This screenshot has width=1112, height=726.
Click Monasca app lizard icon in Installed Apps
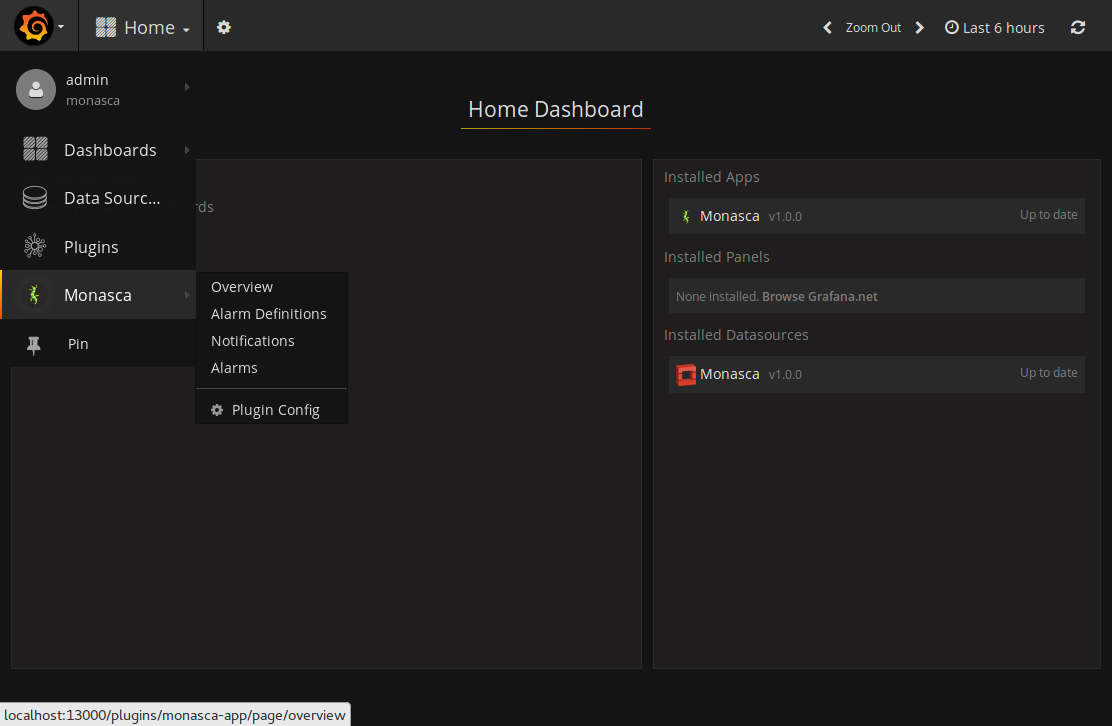pyautogui.click(x=686, y=216)
